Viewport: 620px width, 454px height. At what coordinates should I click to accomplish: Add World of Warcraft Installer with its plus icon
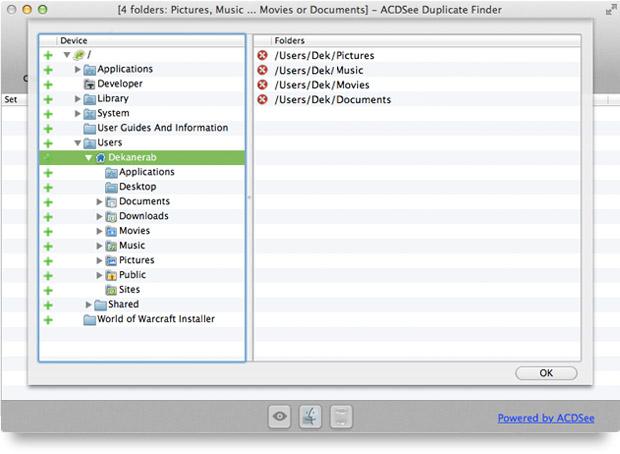coord(48,320)
